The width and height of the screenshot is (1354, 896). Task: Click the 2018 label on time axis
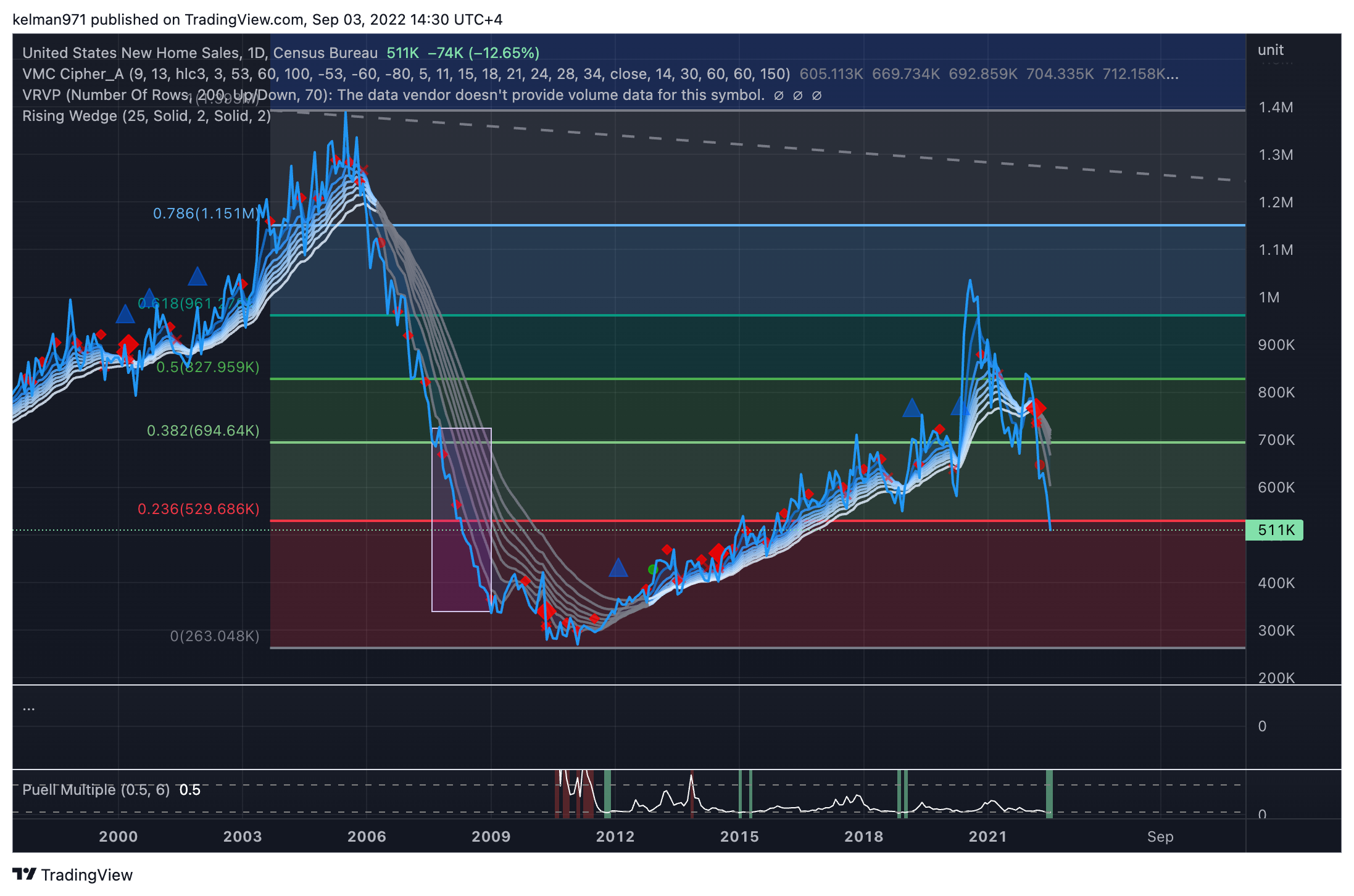coord(863,837)
